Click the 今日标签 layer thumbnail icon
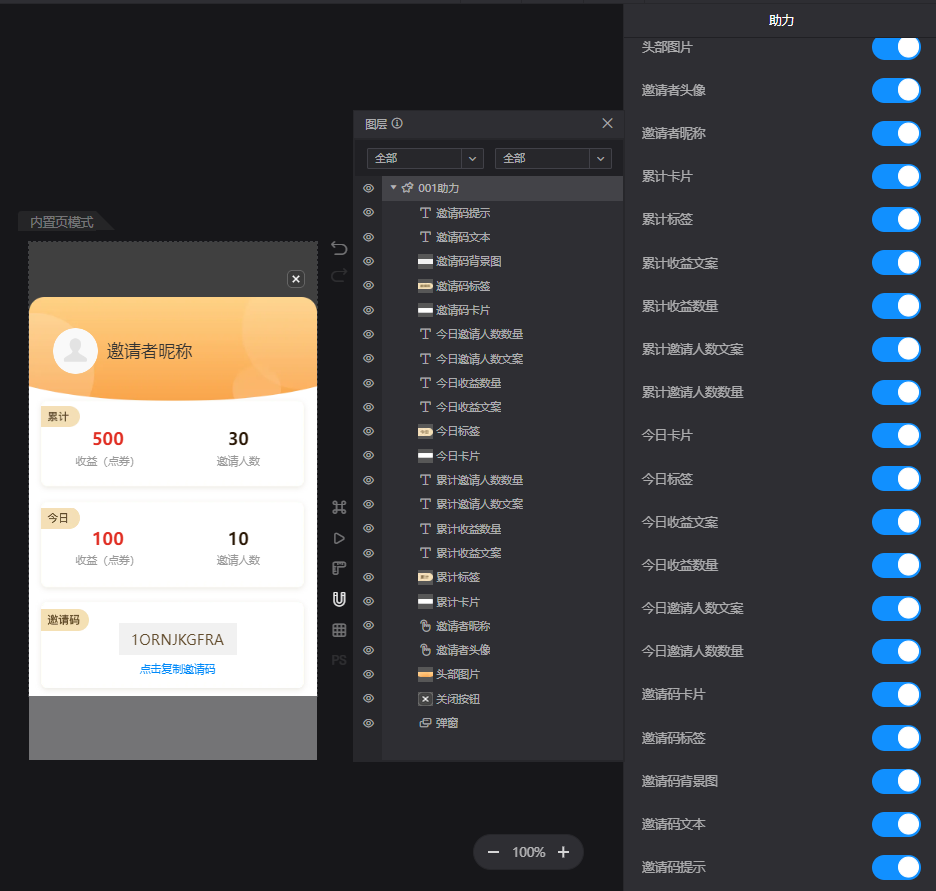 coord(425,431)
